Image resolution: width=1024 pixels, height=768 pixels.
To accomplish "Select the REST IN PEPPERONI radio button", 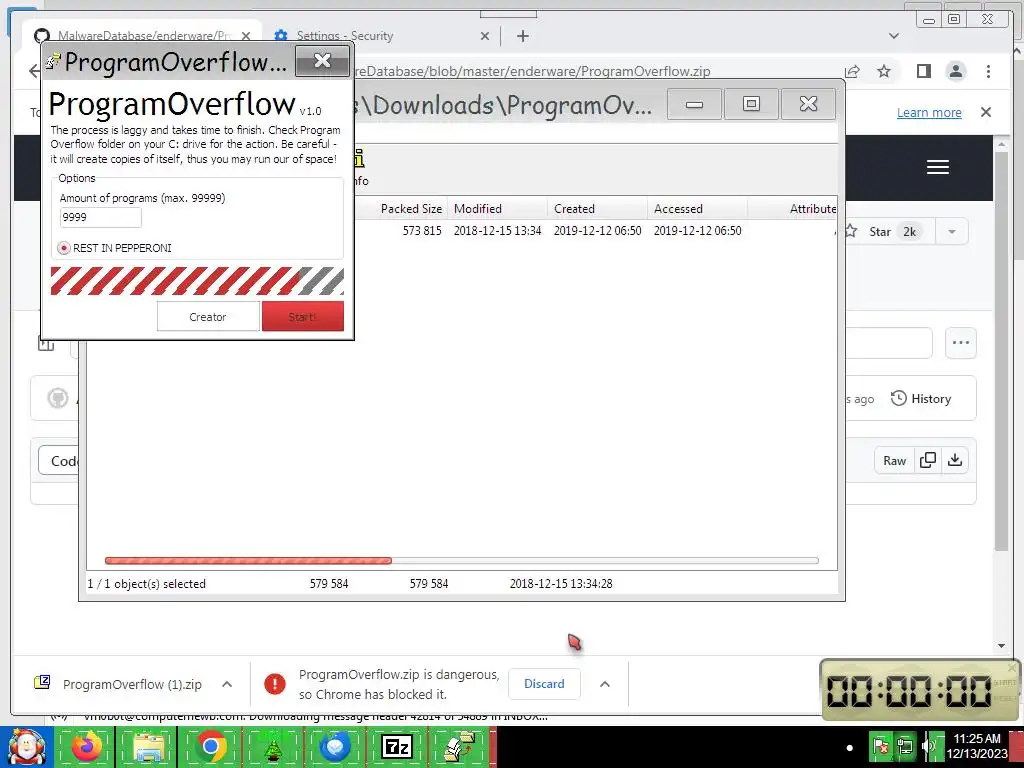I will tap(64, 248).
